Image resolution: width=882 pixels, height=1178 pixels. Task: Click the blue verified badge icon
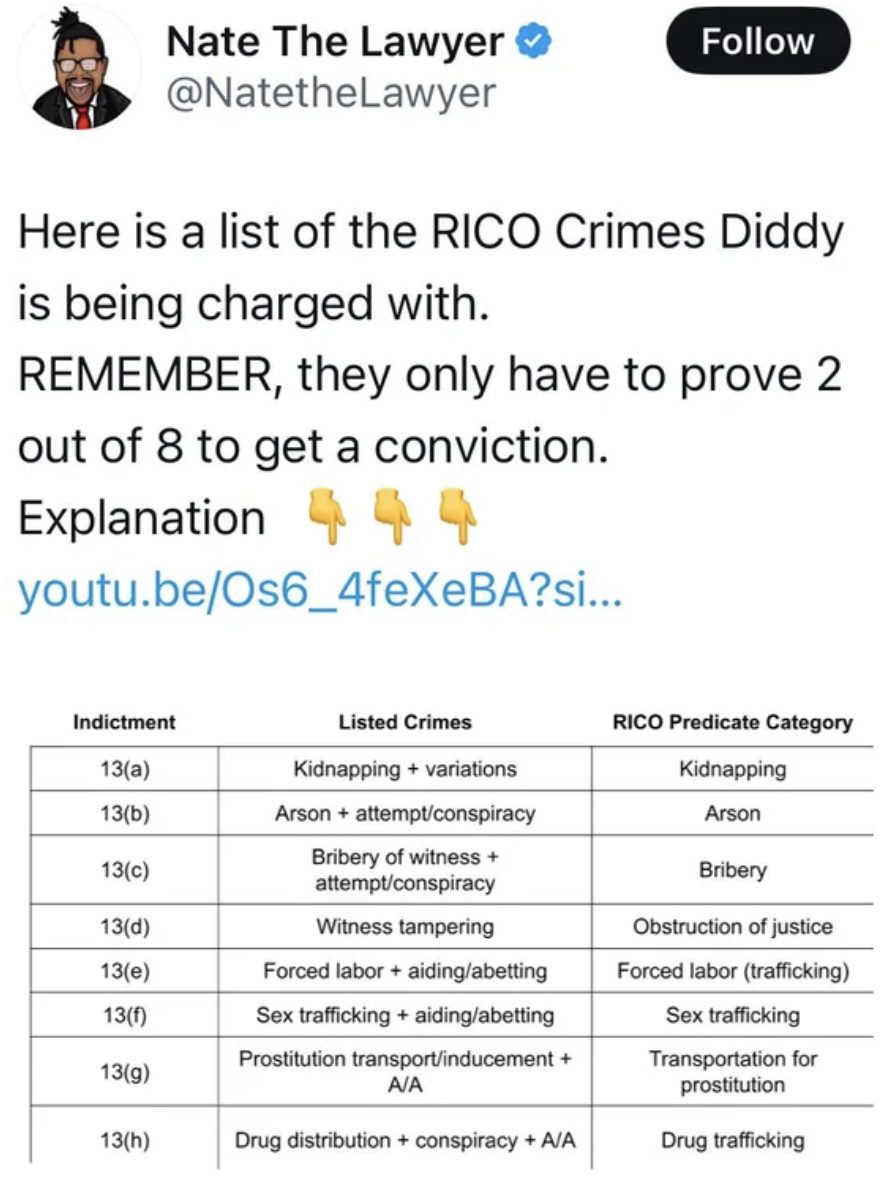(x=534, y=40)
